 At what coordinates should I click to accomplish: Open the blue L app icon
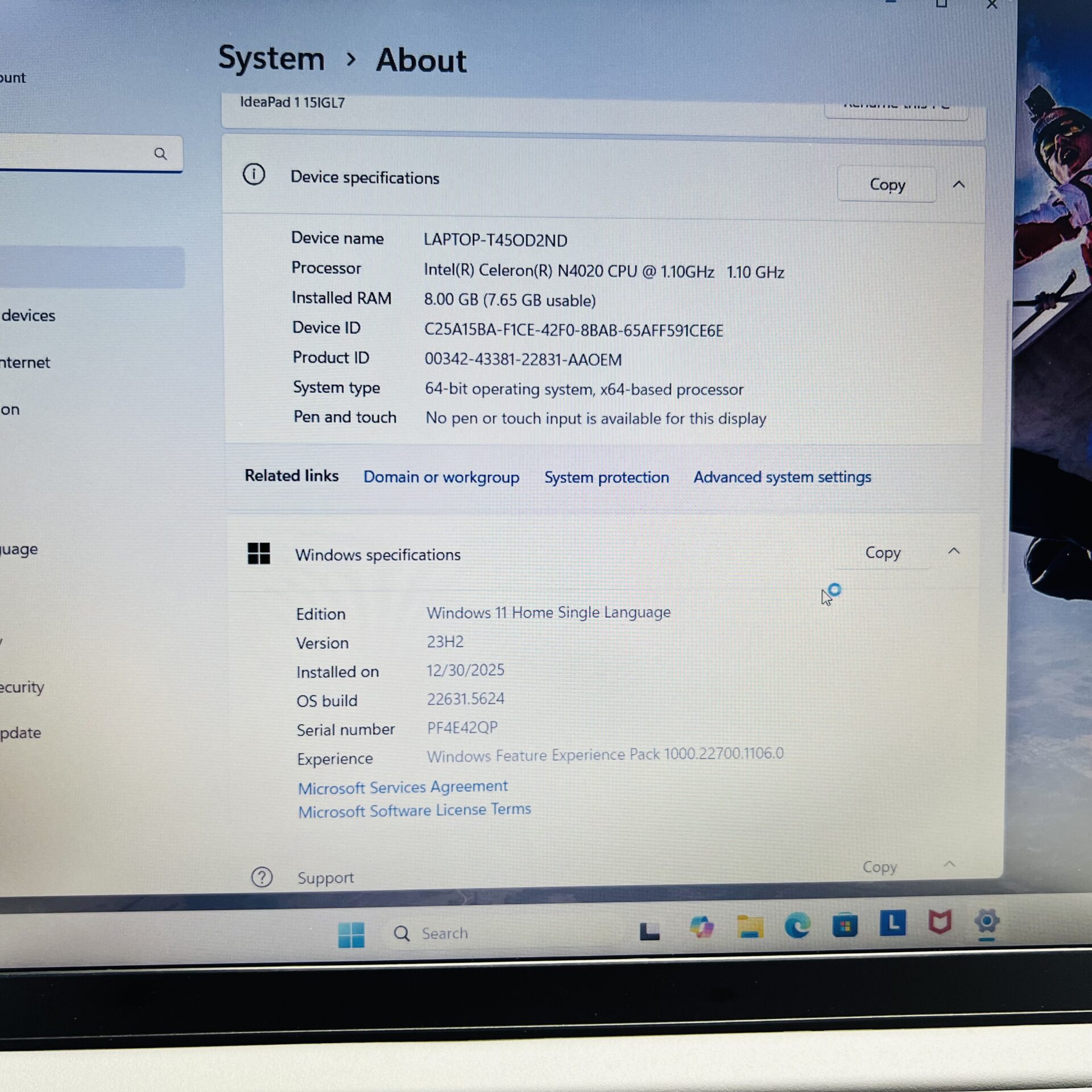892,923
